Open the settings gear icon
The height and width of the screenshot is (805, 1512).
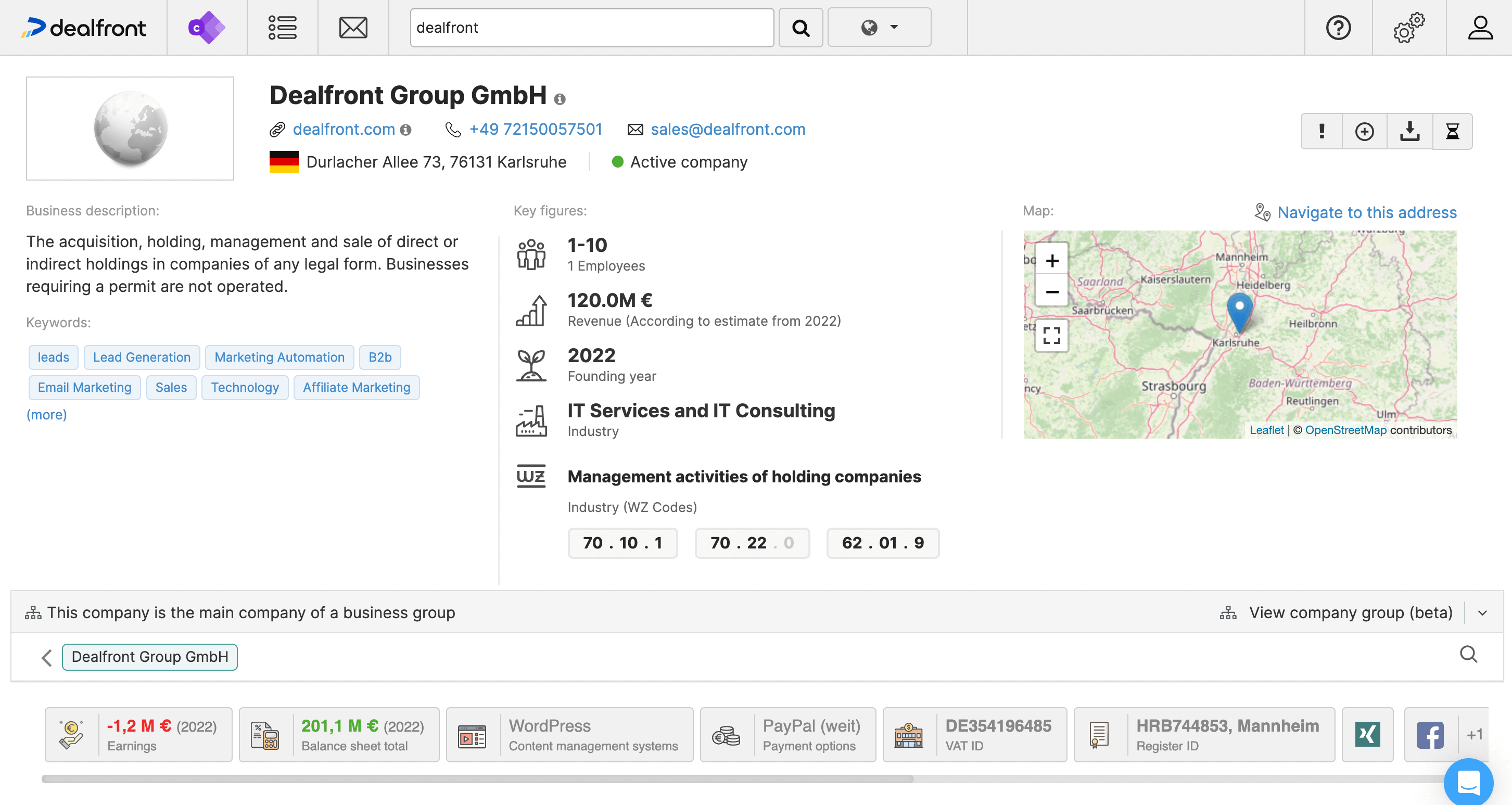[1409, 27]
